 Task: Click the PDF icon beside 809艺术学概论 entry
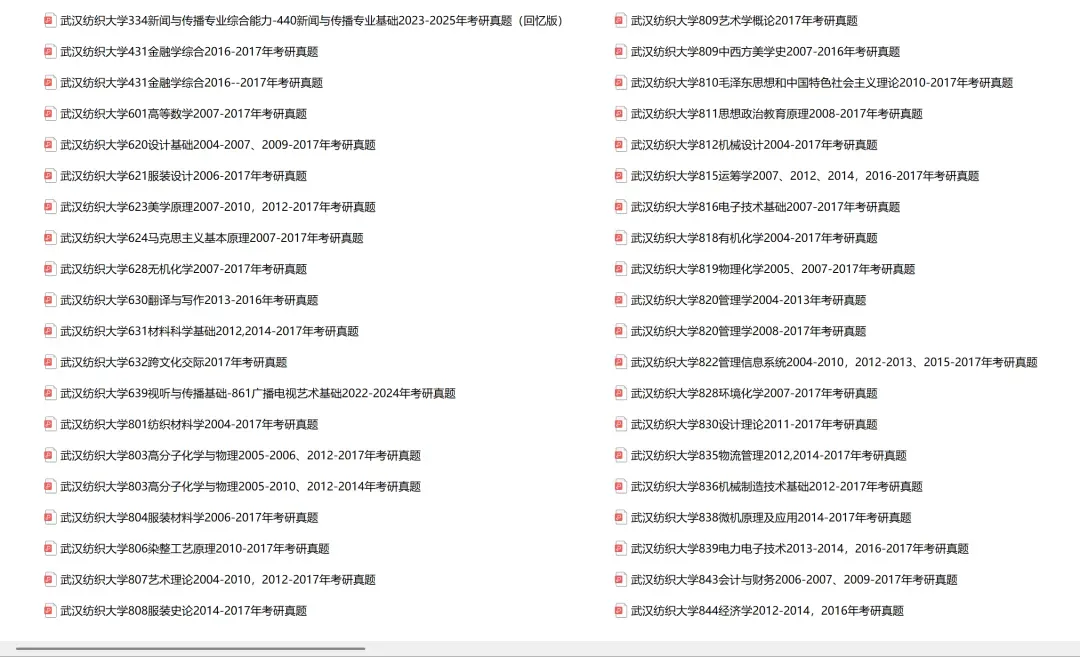[618, 20]
